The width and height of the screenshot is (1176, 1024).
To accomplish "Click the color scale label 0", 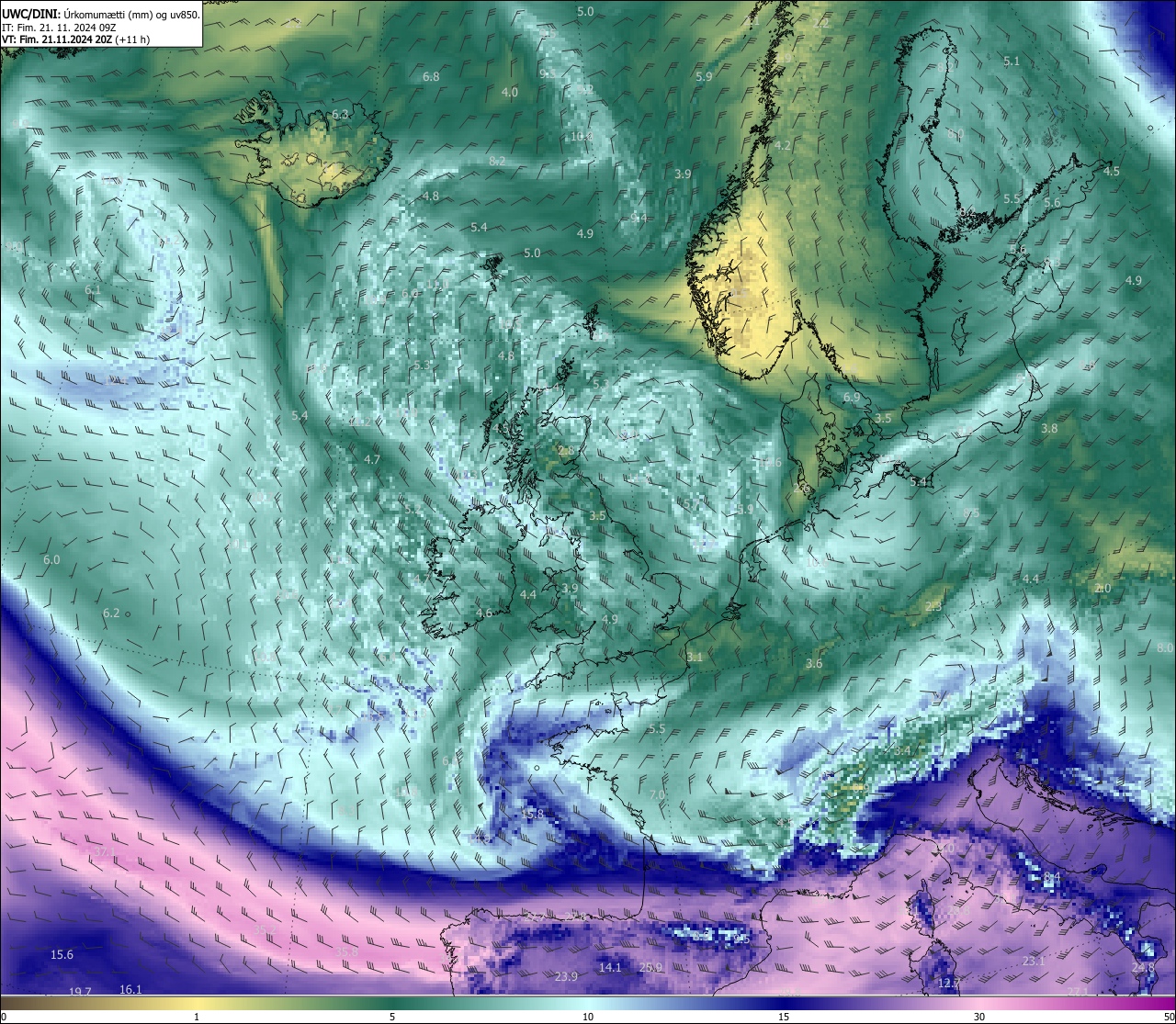I will [x=3, y=1017].
